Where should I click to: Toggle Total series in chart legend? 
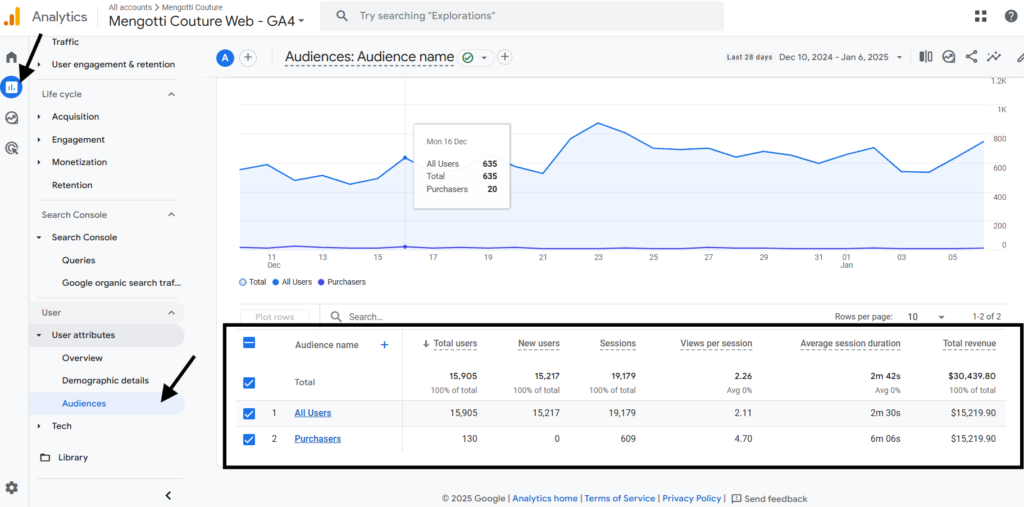click(253, 282)
